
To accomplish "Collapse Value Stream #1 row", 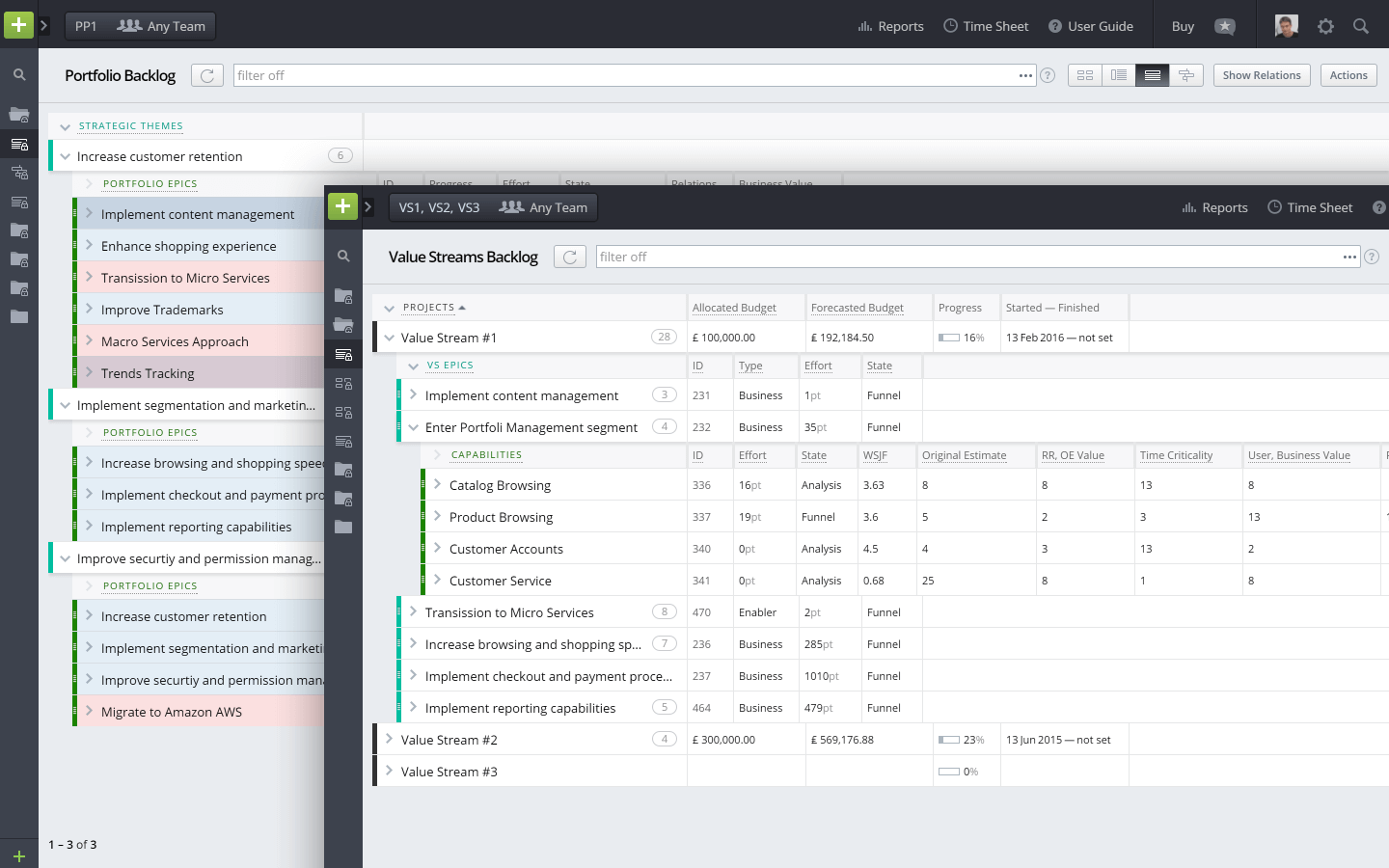I will [x=390, y=338].
